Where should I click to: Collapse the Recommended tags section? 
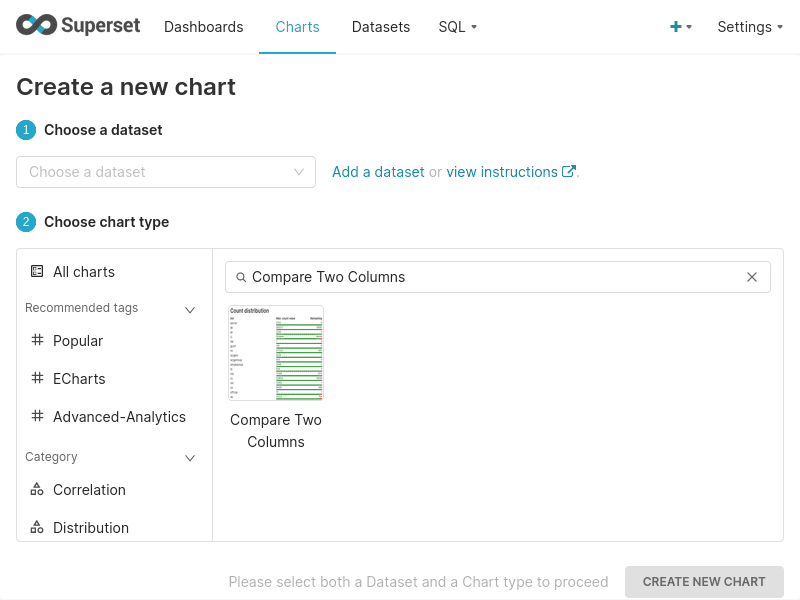[x=190, y=309]
